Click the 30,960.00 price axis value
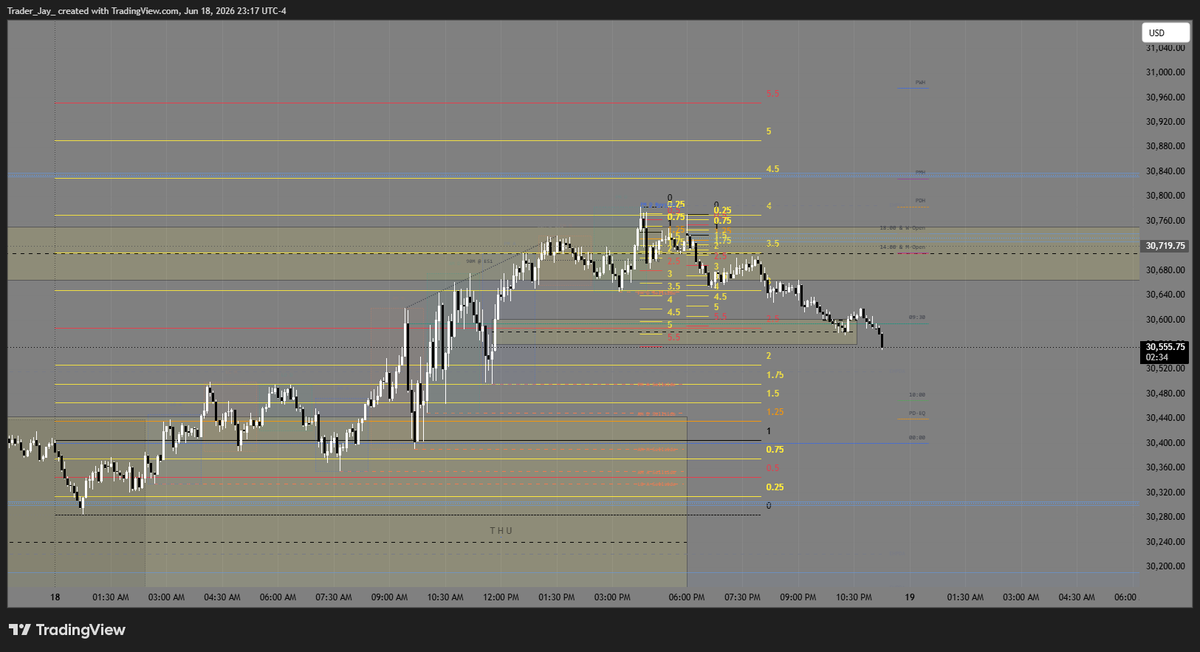The height and width of the screenshot is (652, 1200). pos(1165,97)
